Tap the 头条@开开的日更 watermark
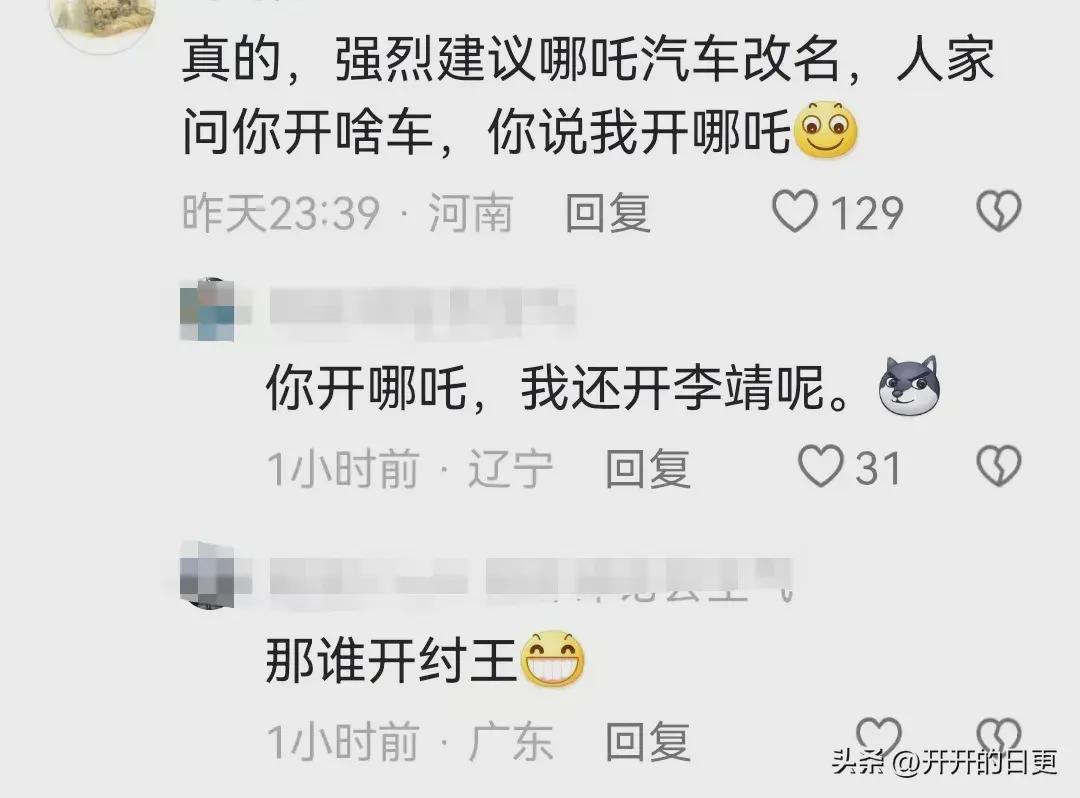 [x=944, y=762]
